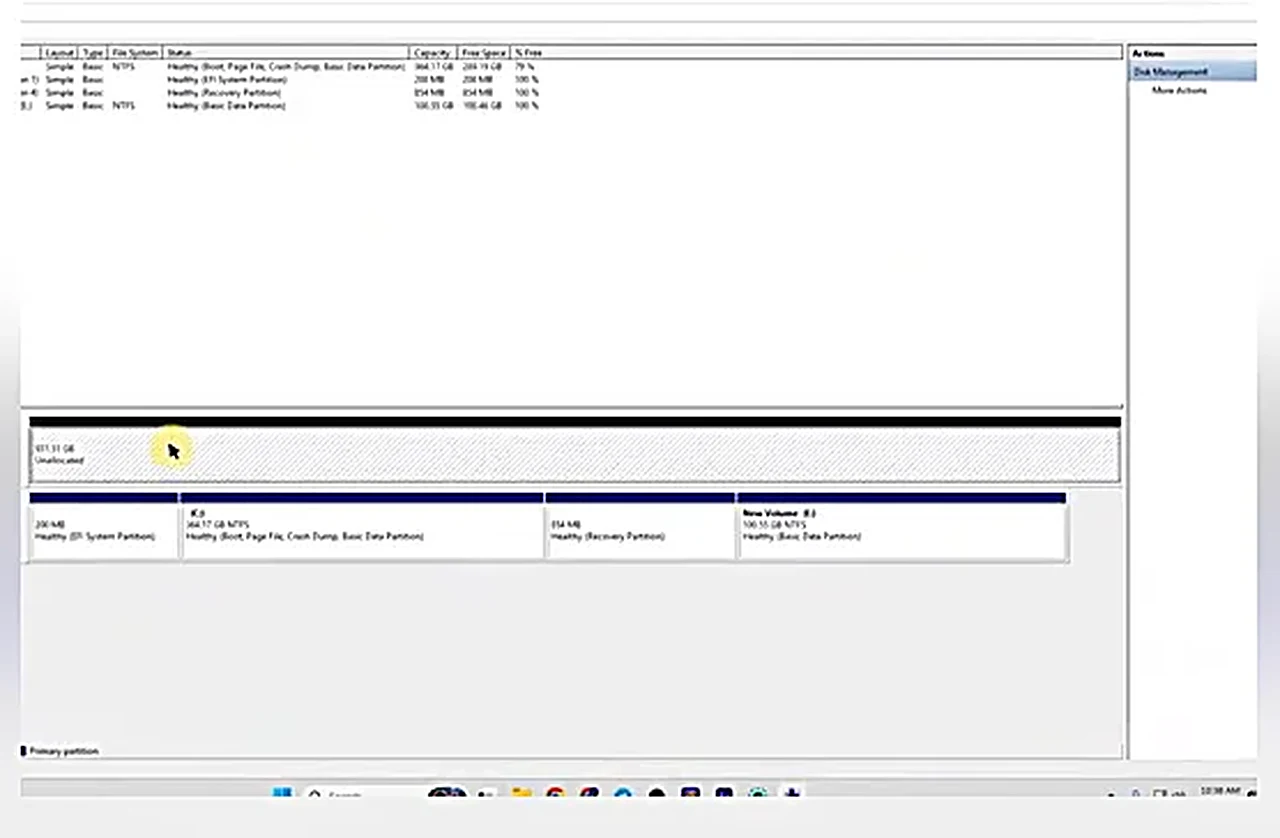Click the Status column header

(x=286, y=52)
